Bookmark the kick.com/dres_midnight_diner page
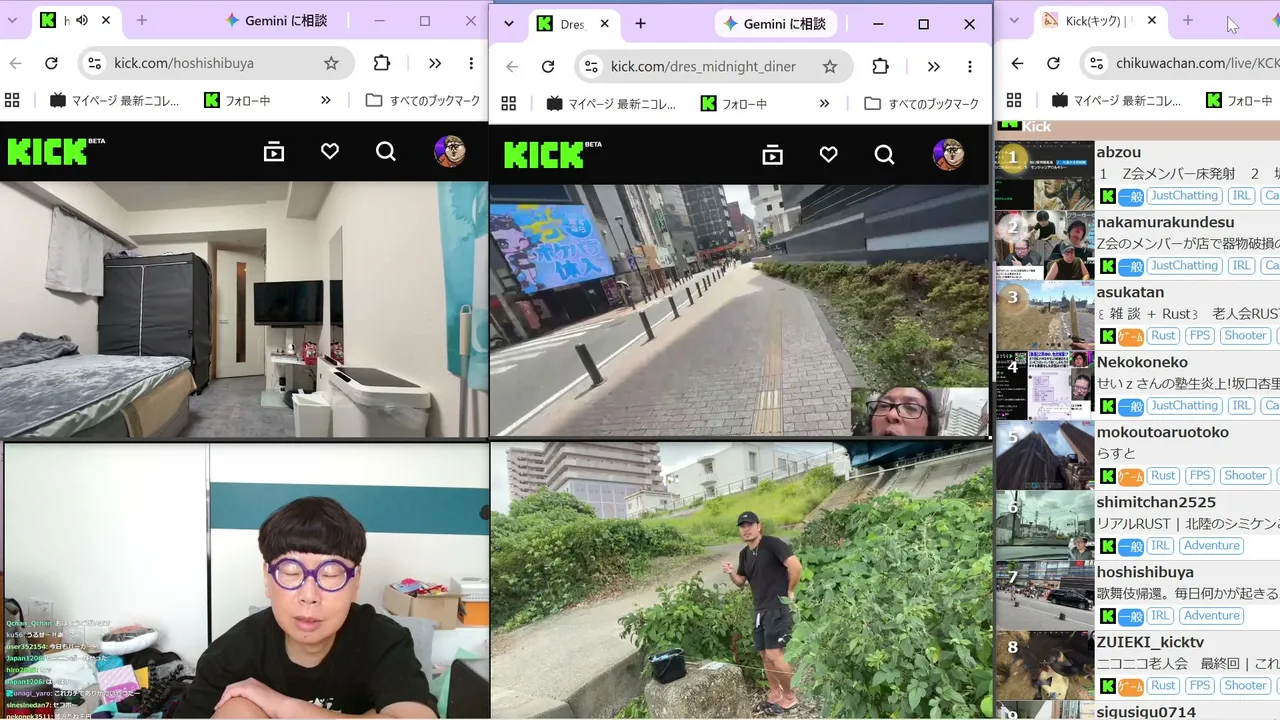The image size is (1280, 720). 830,67
